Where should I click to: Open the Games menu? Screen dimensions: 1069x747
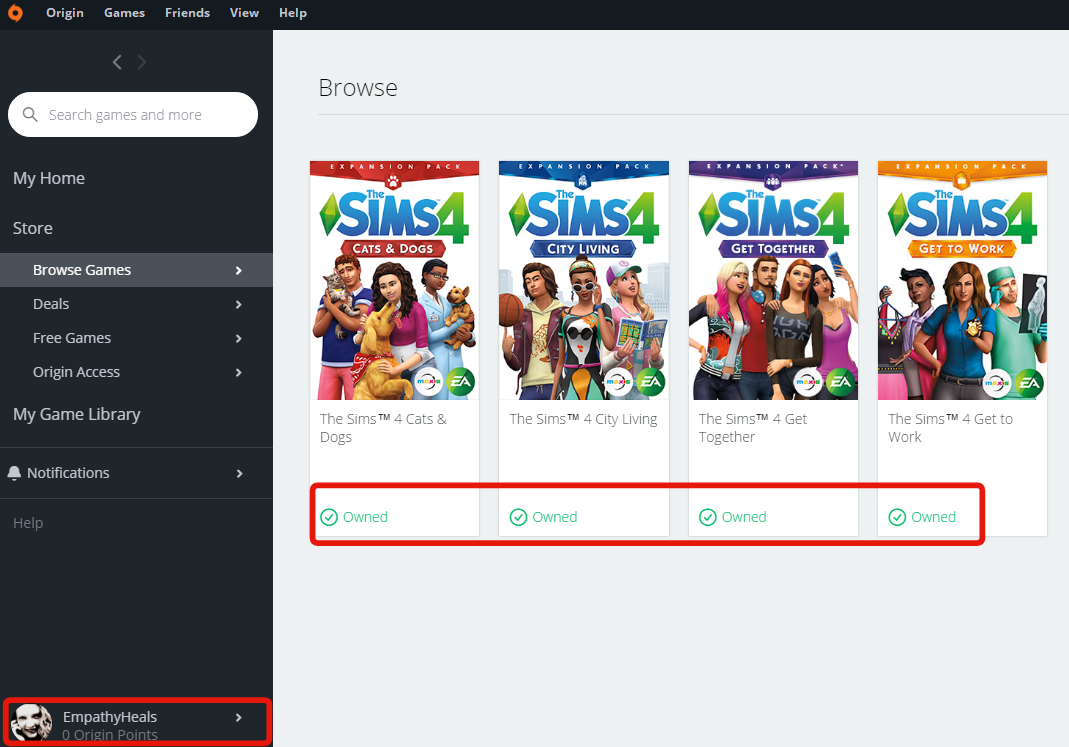coord(124,13)
